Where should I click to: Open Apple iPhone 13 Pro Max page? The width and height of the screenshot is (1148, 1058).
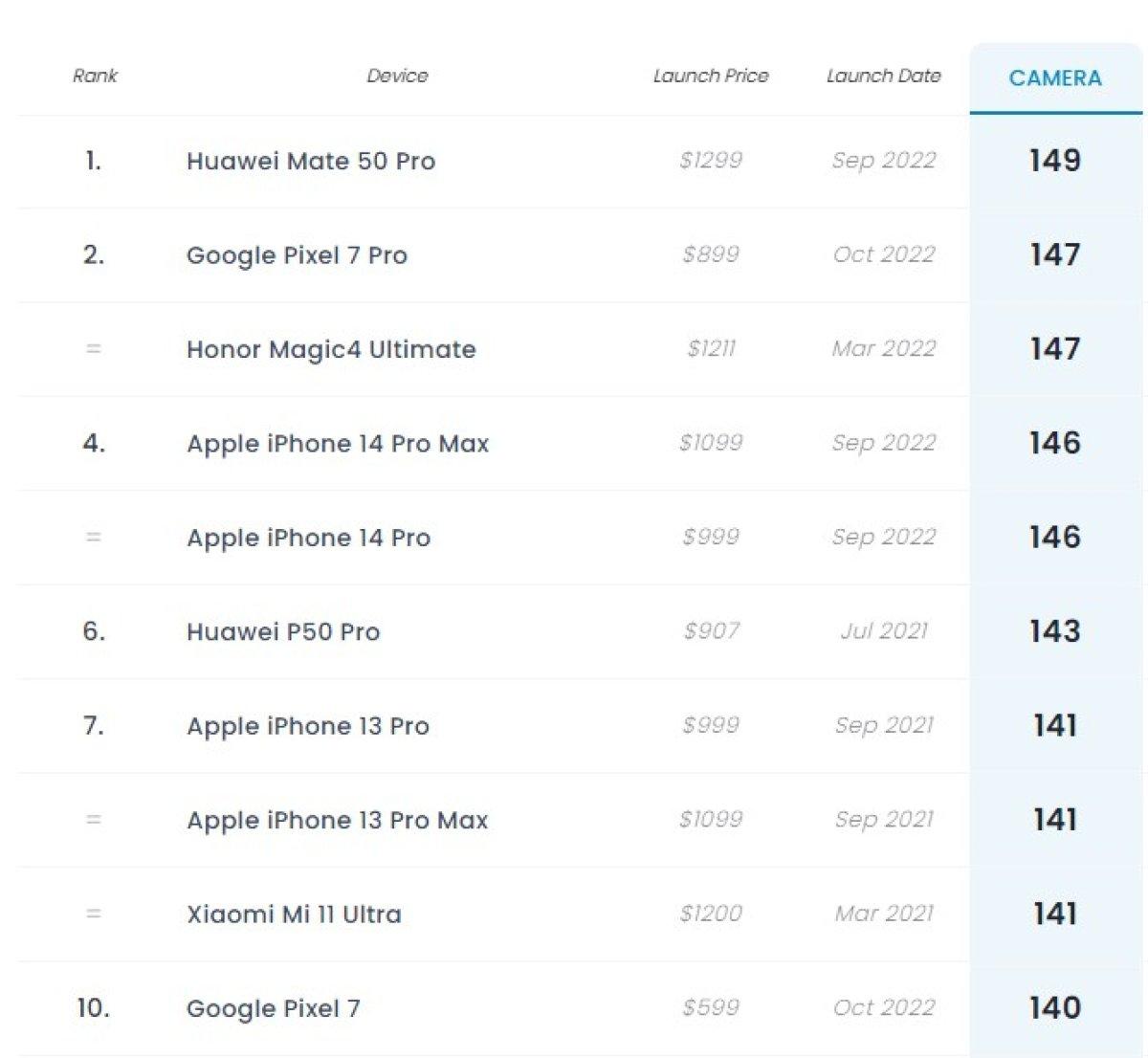[338, 820]
